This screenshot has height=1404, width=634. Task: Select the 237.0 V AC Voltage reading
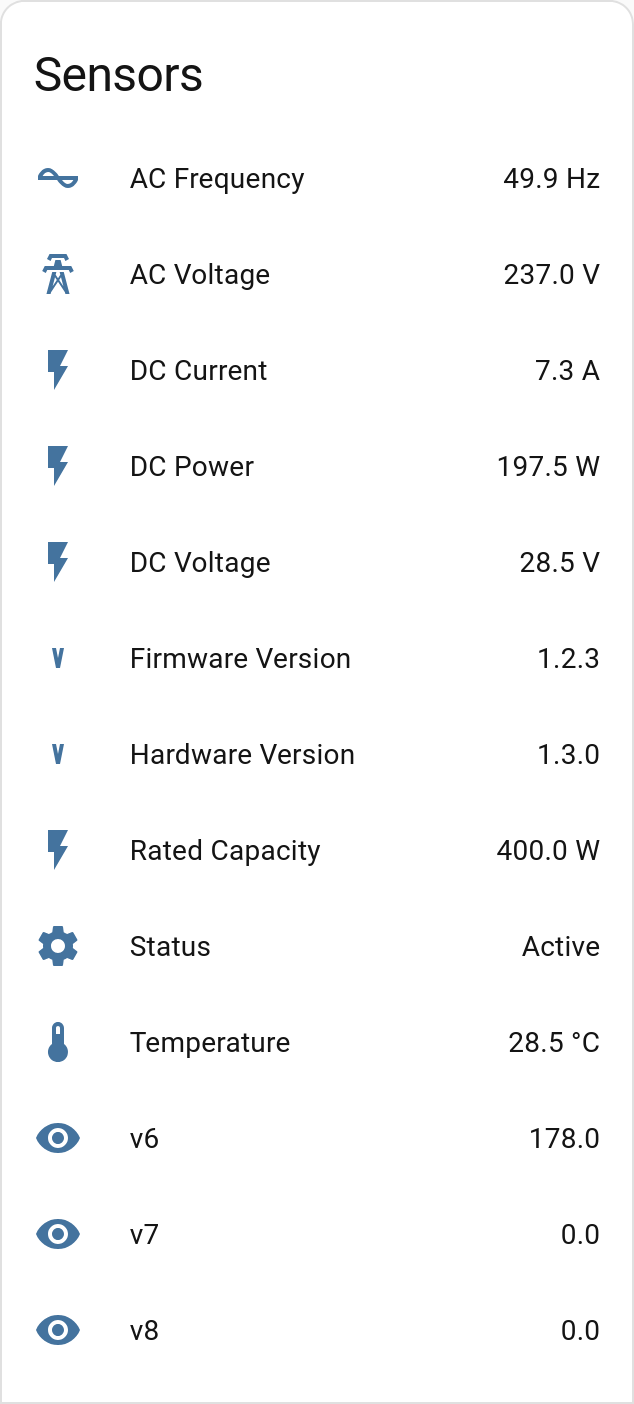[551, 275]
